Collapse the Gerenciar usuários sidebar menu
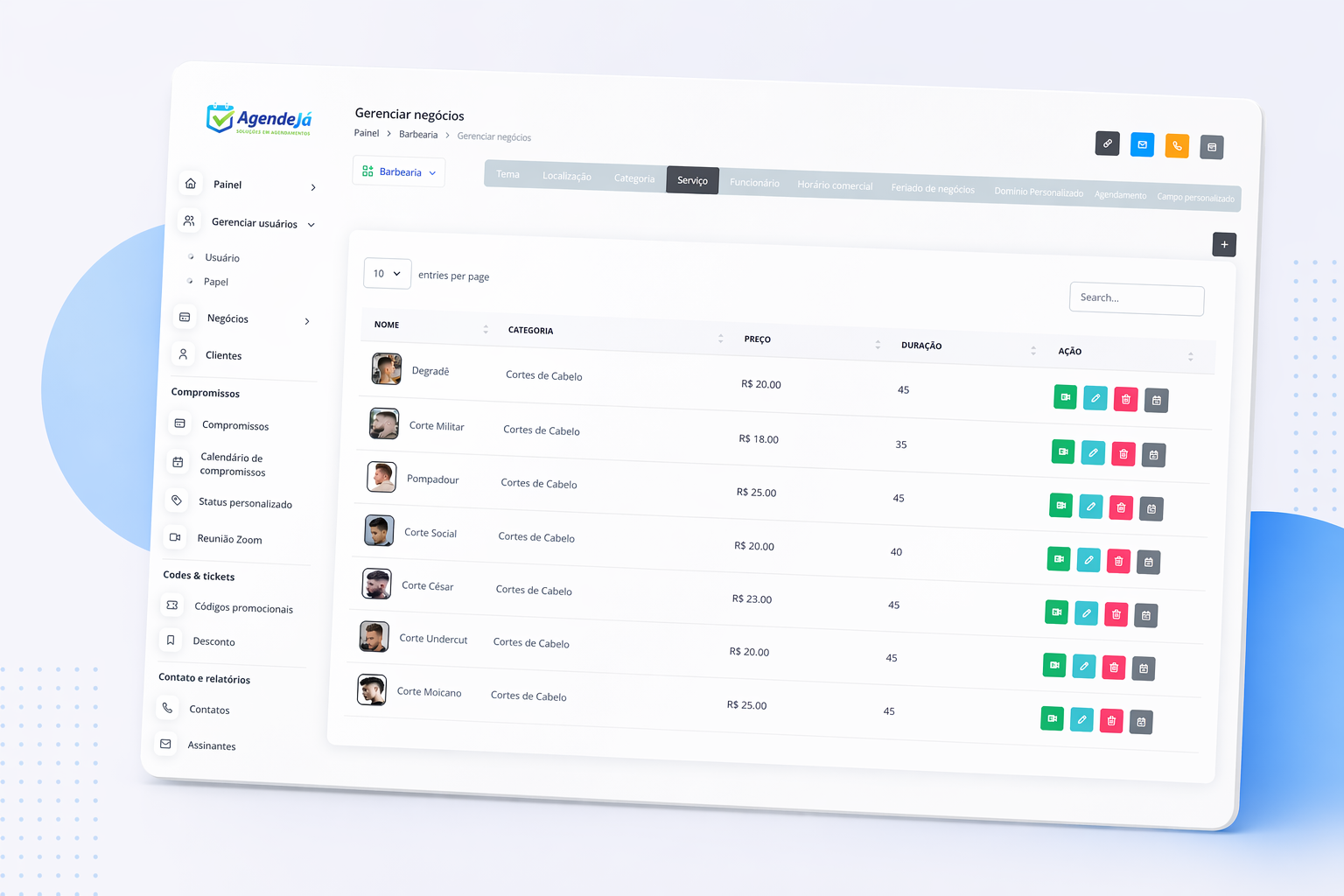This screenshot has width=1344, height=896. pyautogui.click(x=311, y=225)
